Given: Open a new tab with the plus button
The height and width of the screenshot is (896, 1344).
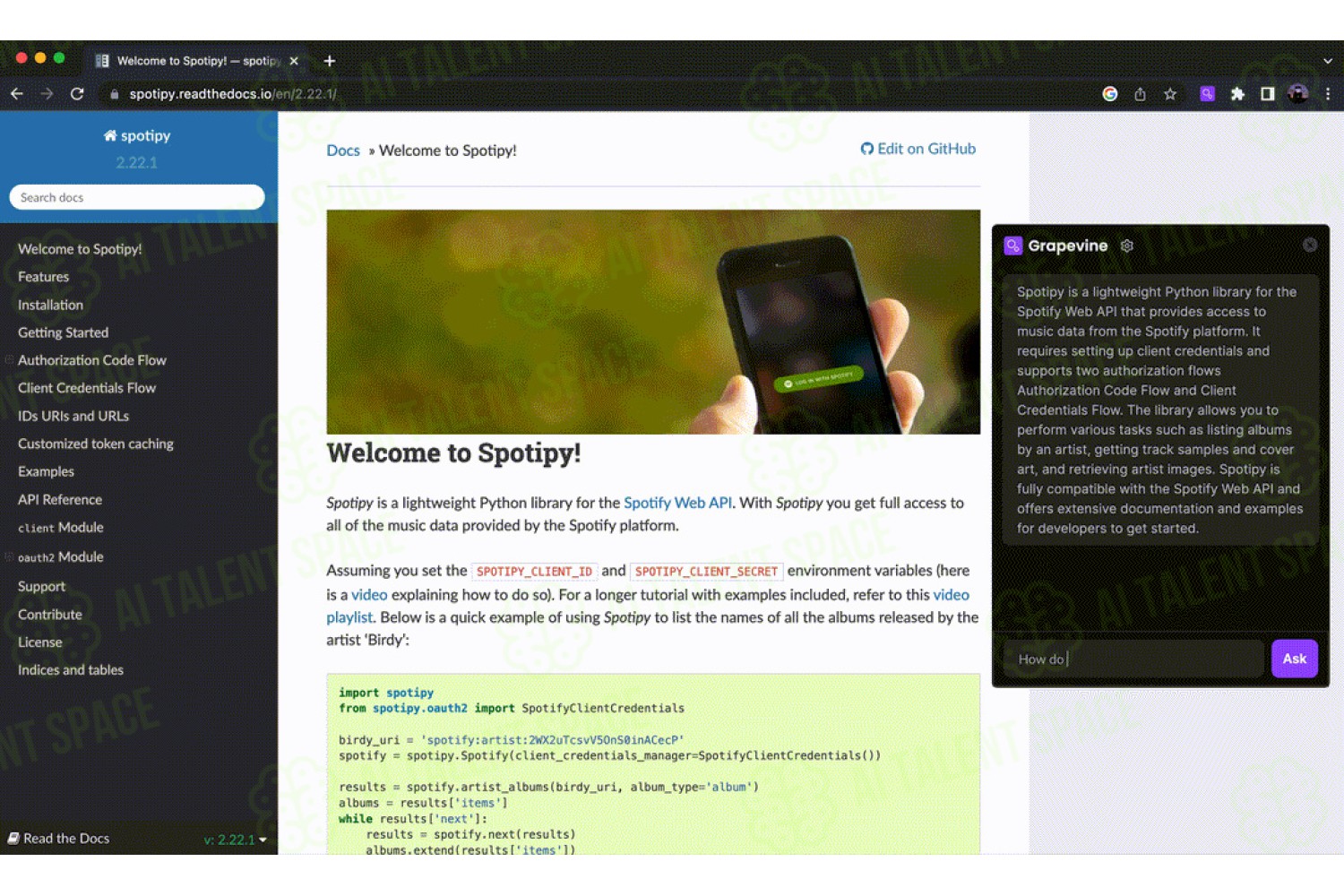Looking at the screenshot, I should (330, 61).
